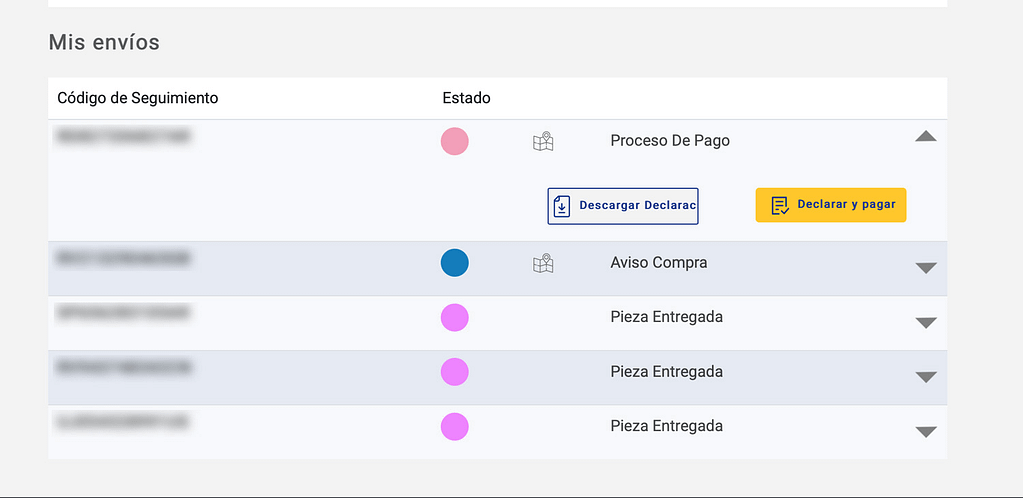Select the Código de Seguimiento column header
The height and width of the screenshot is (498, 1023).
[138, 98]
